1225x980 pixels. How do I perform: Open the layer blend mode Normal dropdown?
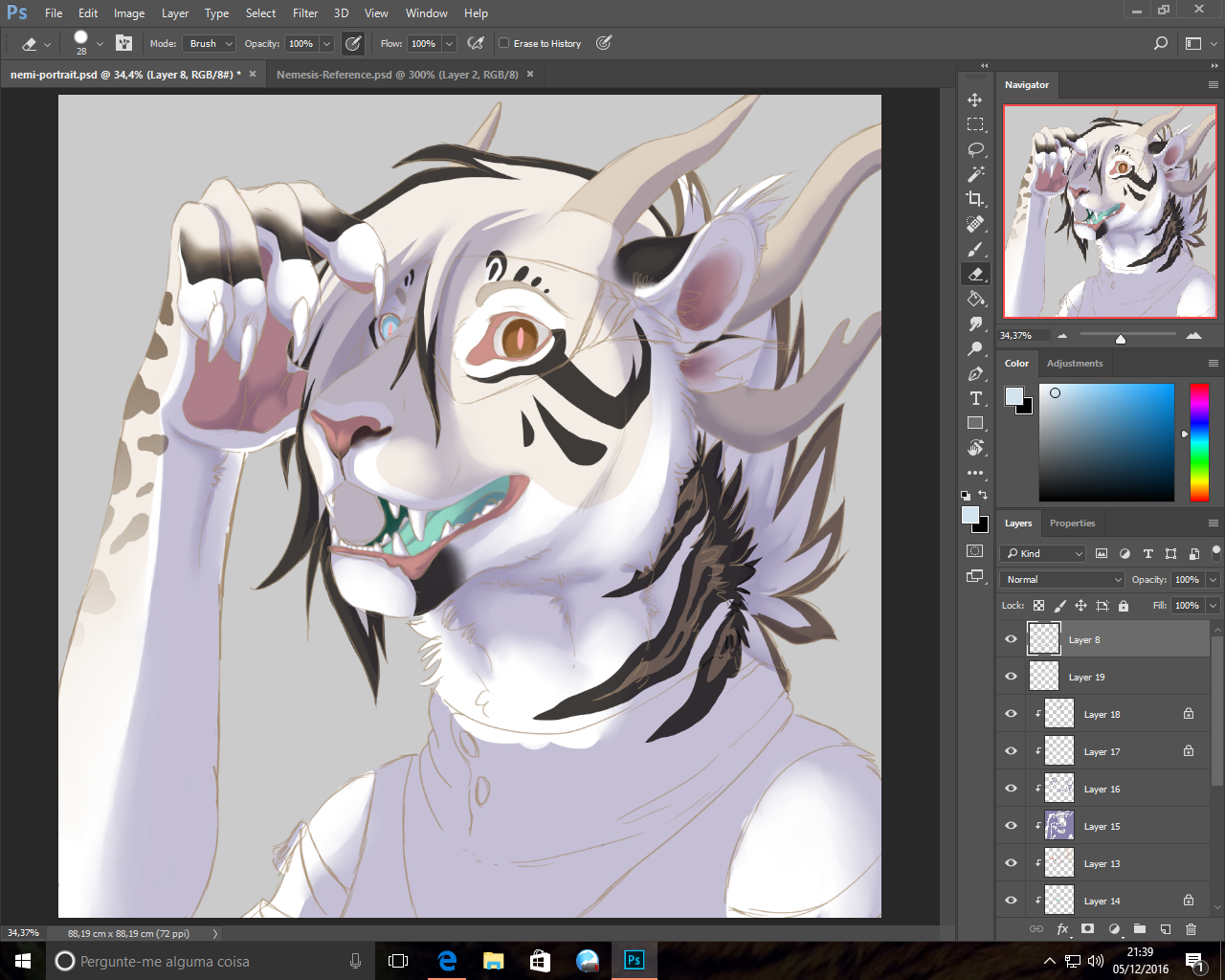coord(1061,579)
